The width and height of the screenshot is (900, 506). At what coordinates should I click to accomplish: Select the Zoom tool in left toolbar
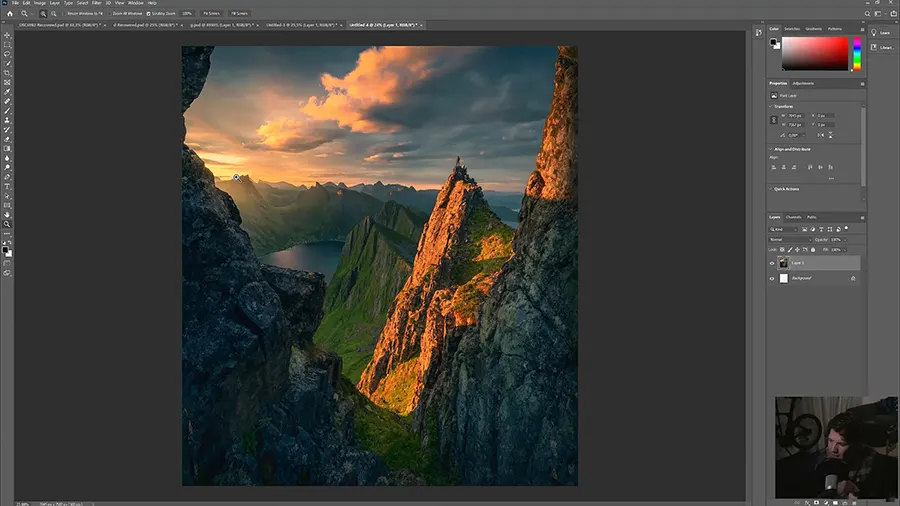click(x=7, y=224)
